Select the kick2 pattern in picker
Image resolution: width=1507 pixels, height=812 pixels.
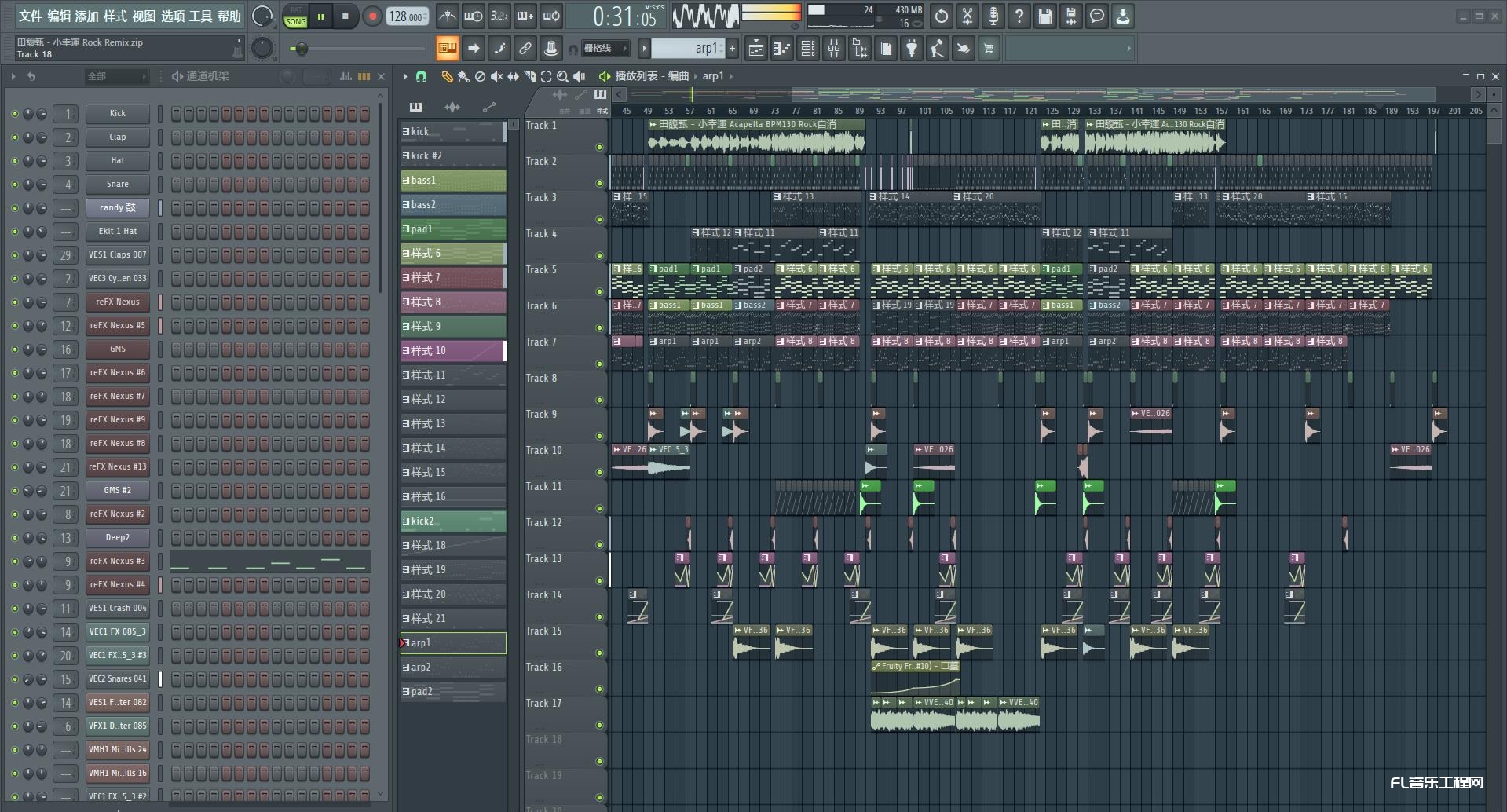tap(453, 521)
